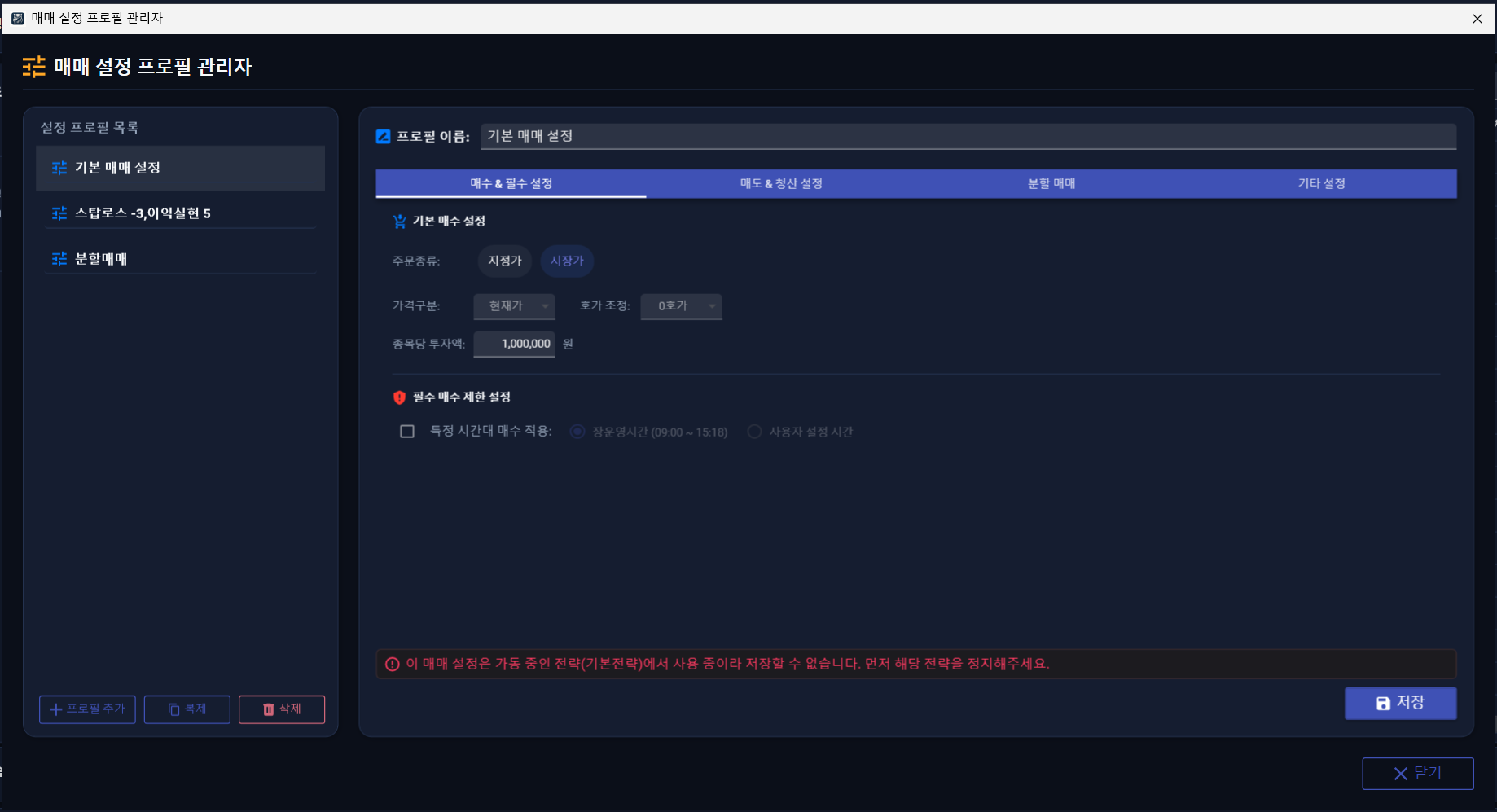The image size is (1497, 812).
Task: Click sliders icon next to 분할매매 profile
Action: click(x=59, y=259)
